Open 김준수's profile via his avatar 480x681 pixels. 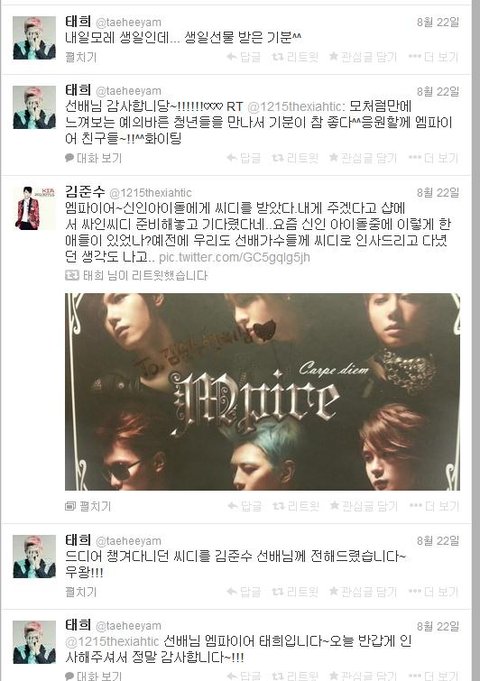[x=34, y=208]
